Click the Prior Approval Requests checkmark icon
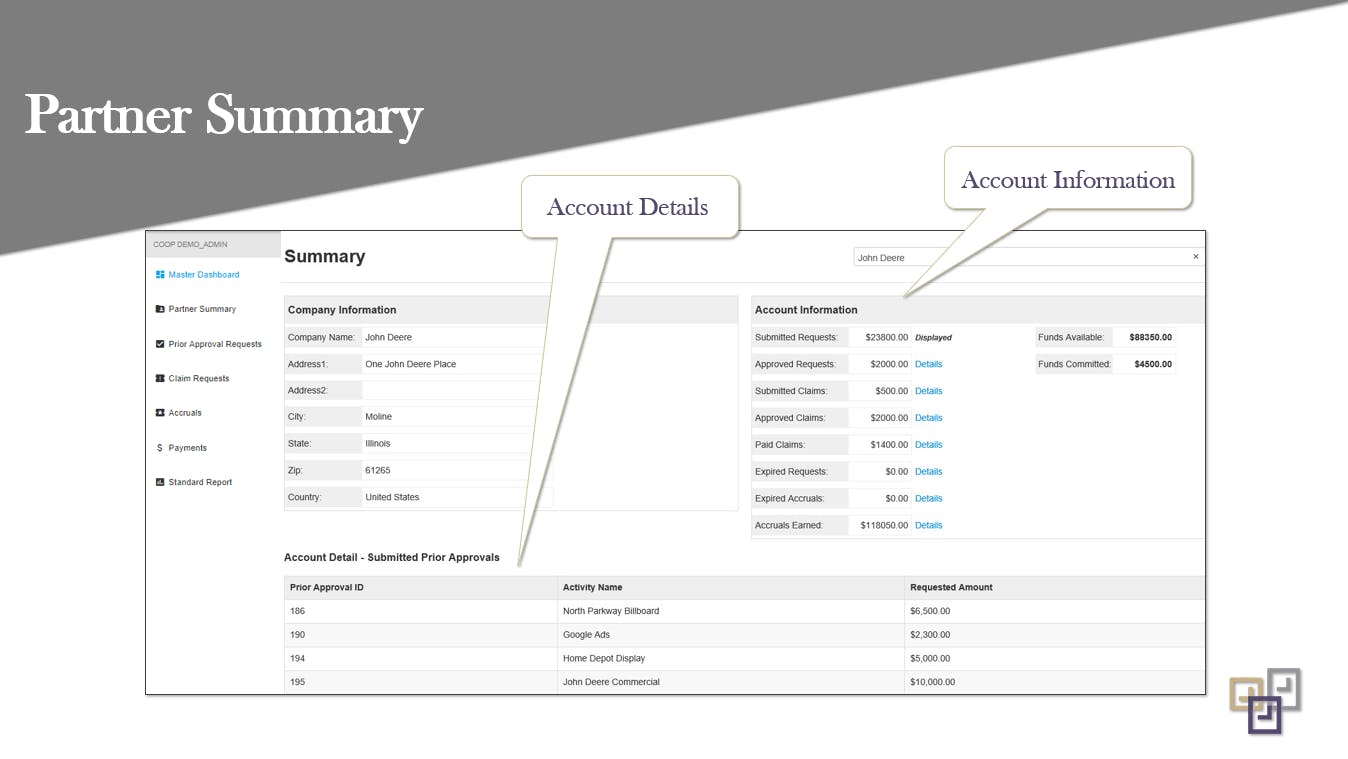Screen dimensions: 1348x759 (x=160, y=344)
